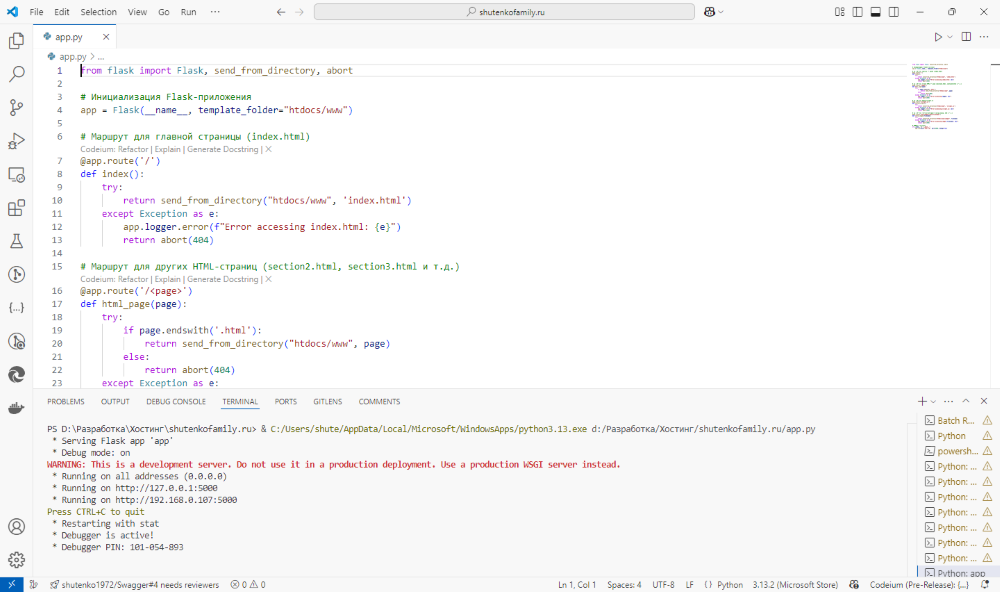Viewport: 1000px width, 592px height.
Task: Open the Search view in the sidebar
Action: (15, 73)
